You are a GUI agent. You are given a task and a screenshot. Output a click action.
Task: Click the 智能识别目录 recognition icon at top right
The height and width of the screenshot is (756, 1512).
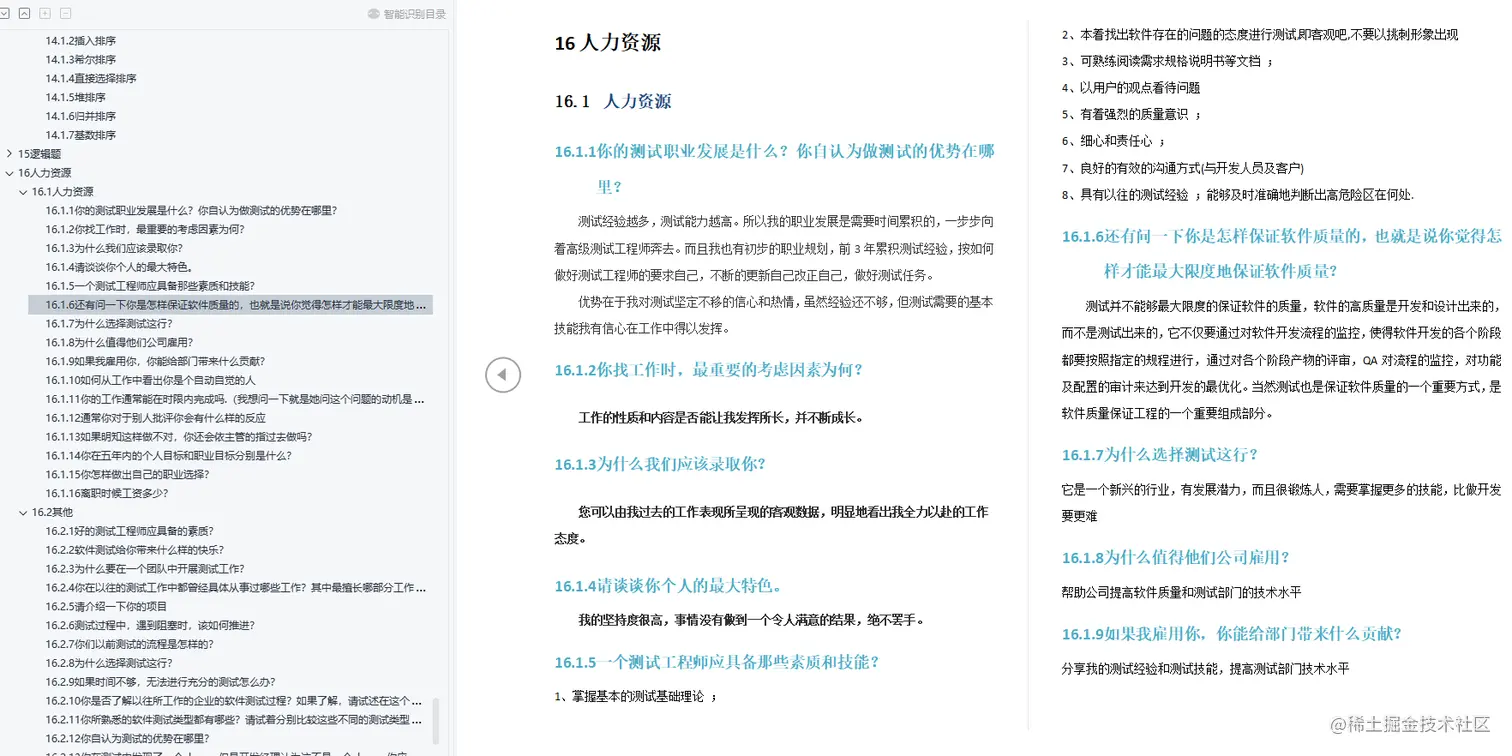[x=371, y=13]
